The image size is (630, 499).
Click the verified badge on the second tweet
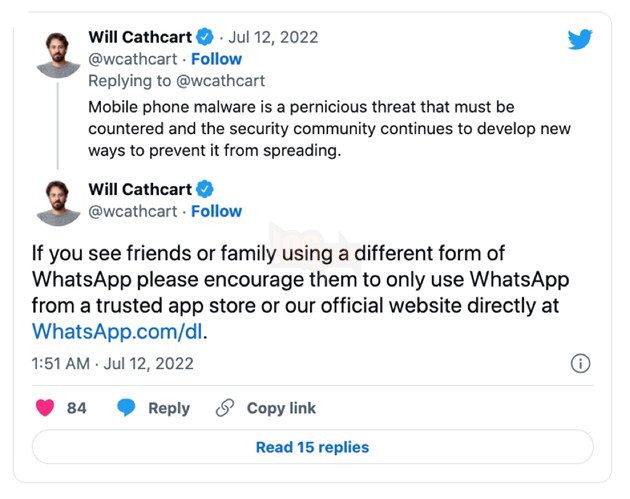click(206, 189)
